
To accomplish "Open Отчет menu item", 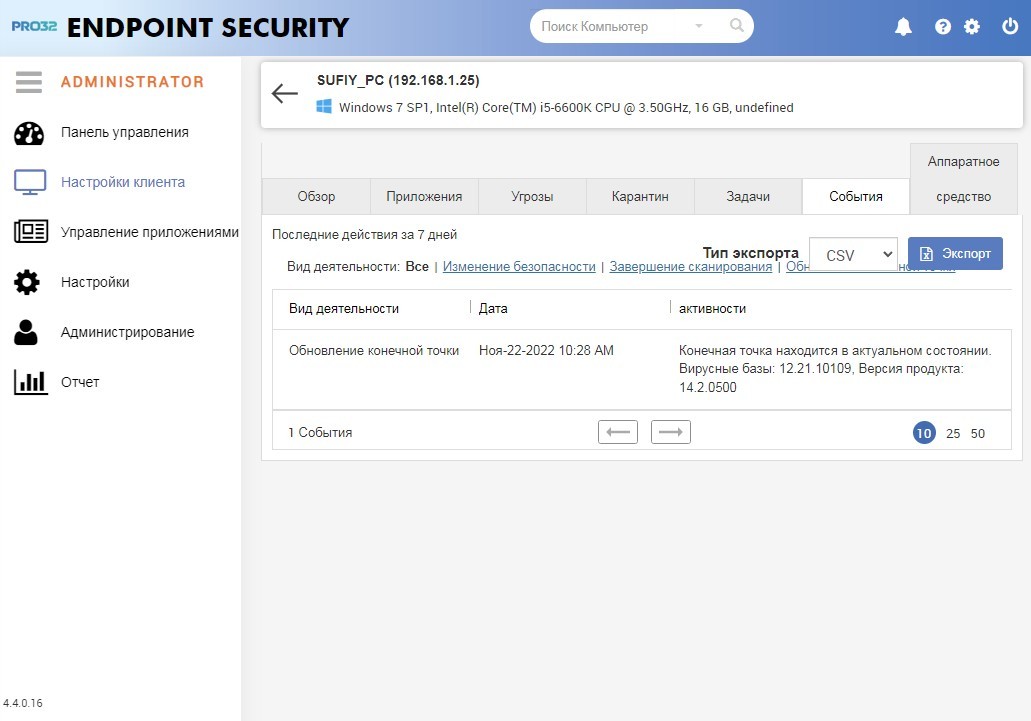I will [x=80, y=382].
